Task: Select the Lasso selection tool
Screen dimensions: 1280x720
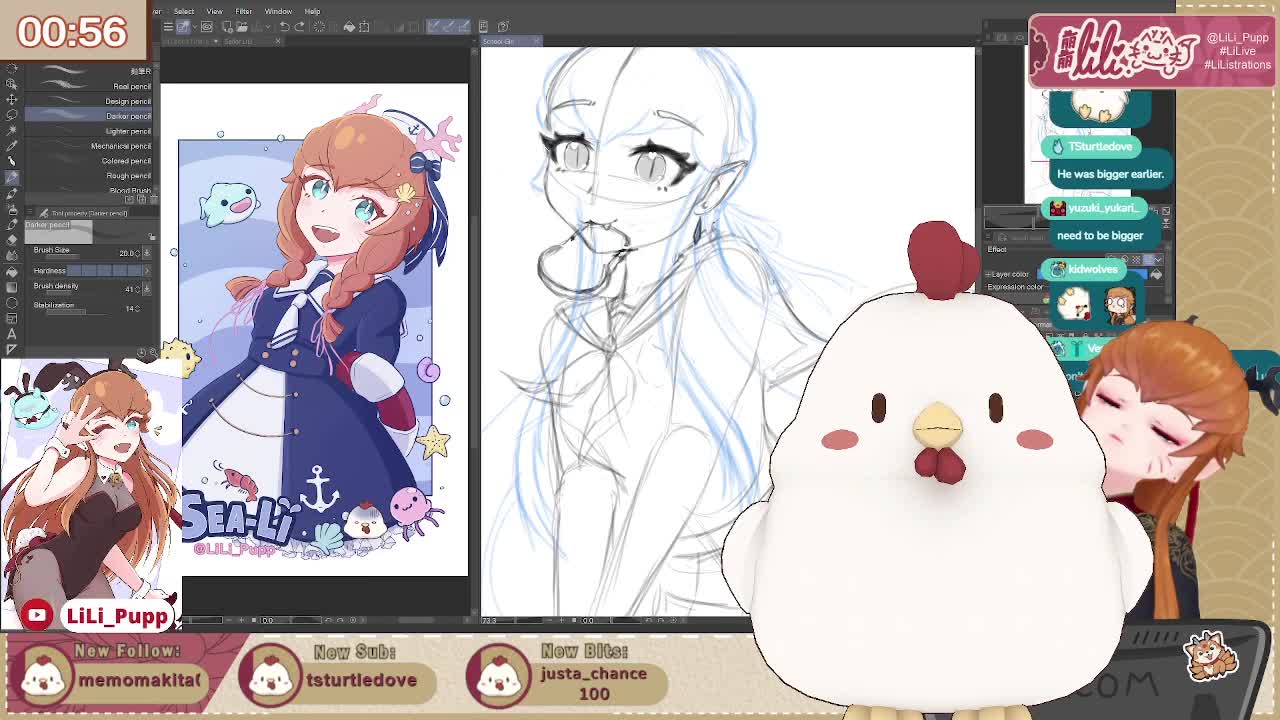Action: [x=12, y=114]
